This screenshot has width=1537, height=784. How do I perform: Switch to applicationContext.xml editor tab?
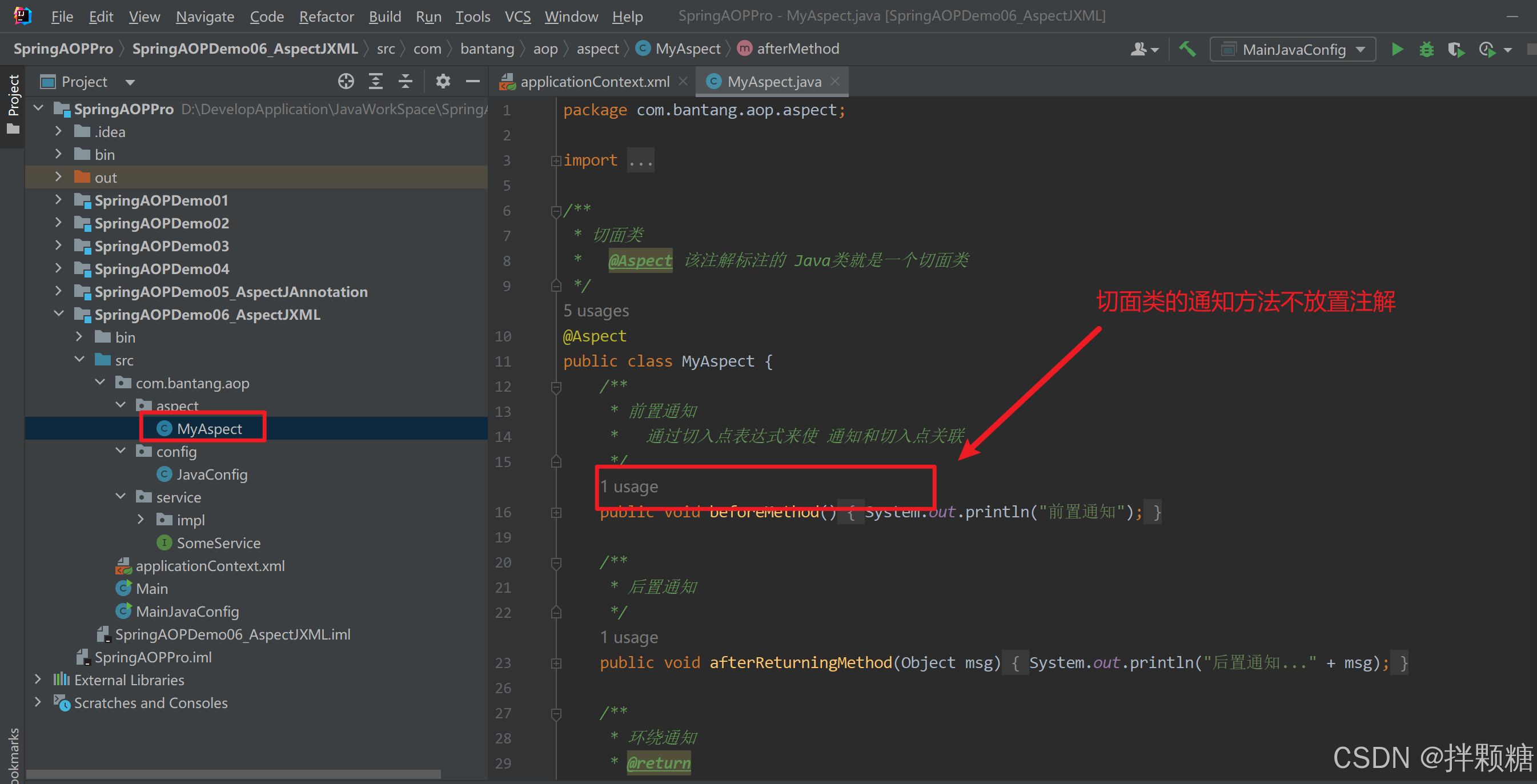click(594, 82)
